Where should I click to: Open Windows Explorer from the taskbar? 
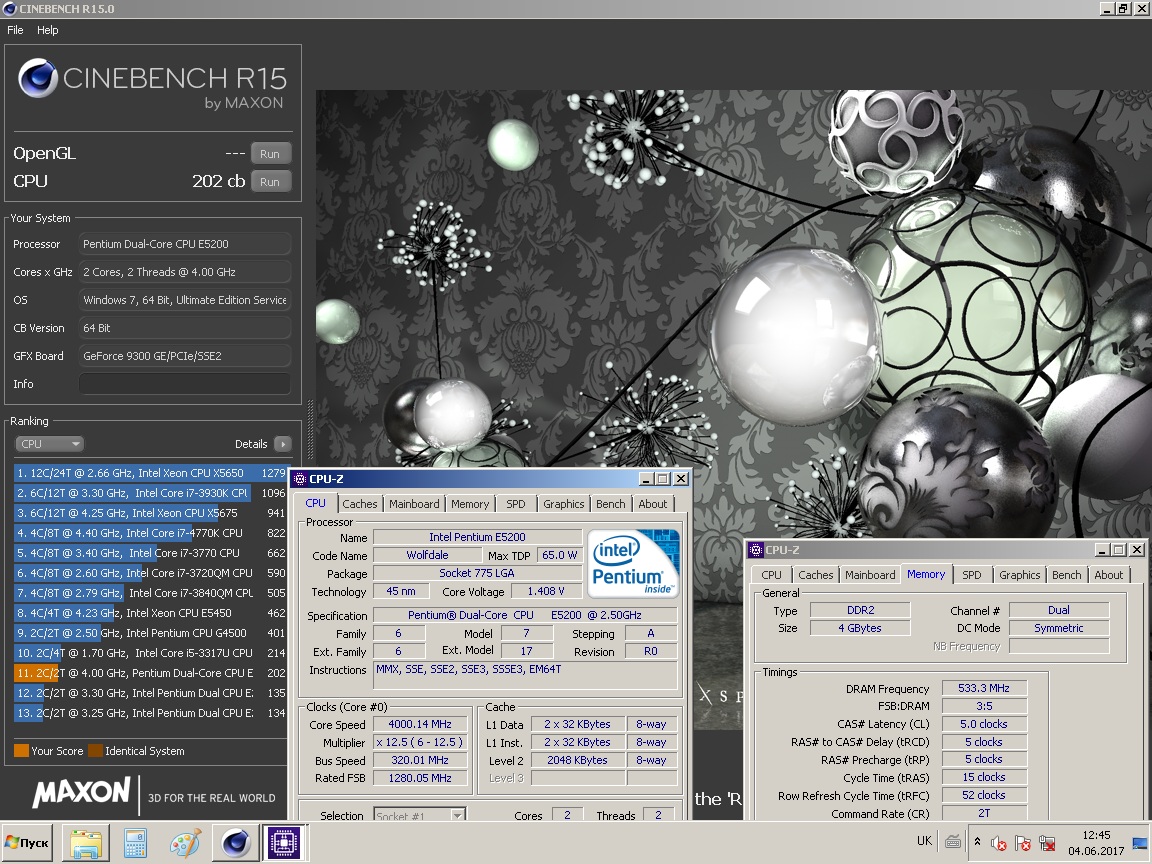pos(86,843)
